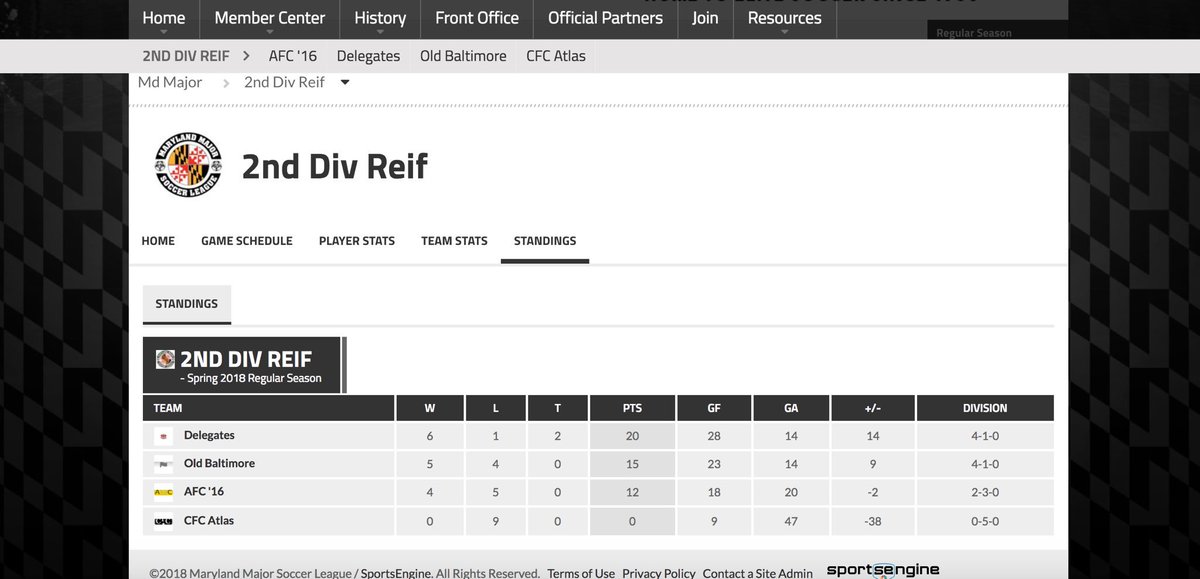
Task: Switch to the HOME tab
Action: [x=158, y=241]
